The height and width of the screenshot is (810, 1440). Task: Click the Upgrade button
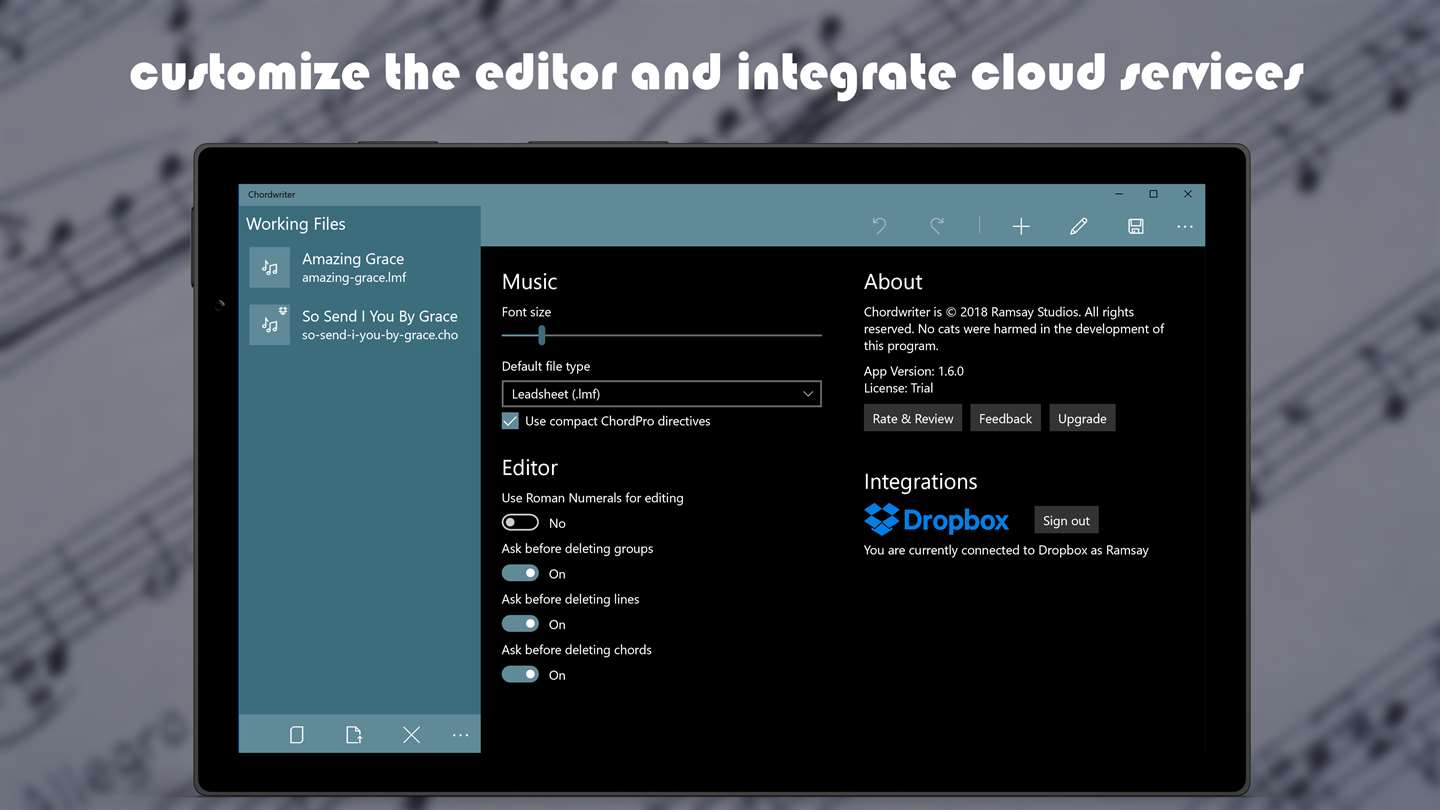tap(1082, 419)
